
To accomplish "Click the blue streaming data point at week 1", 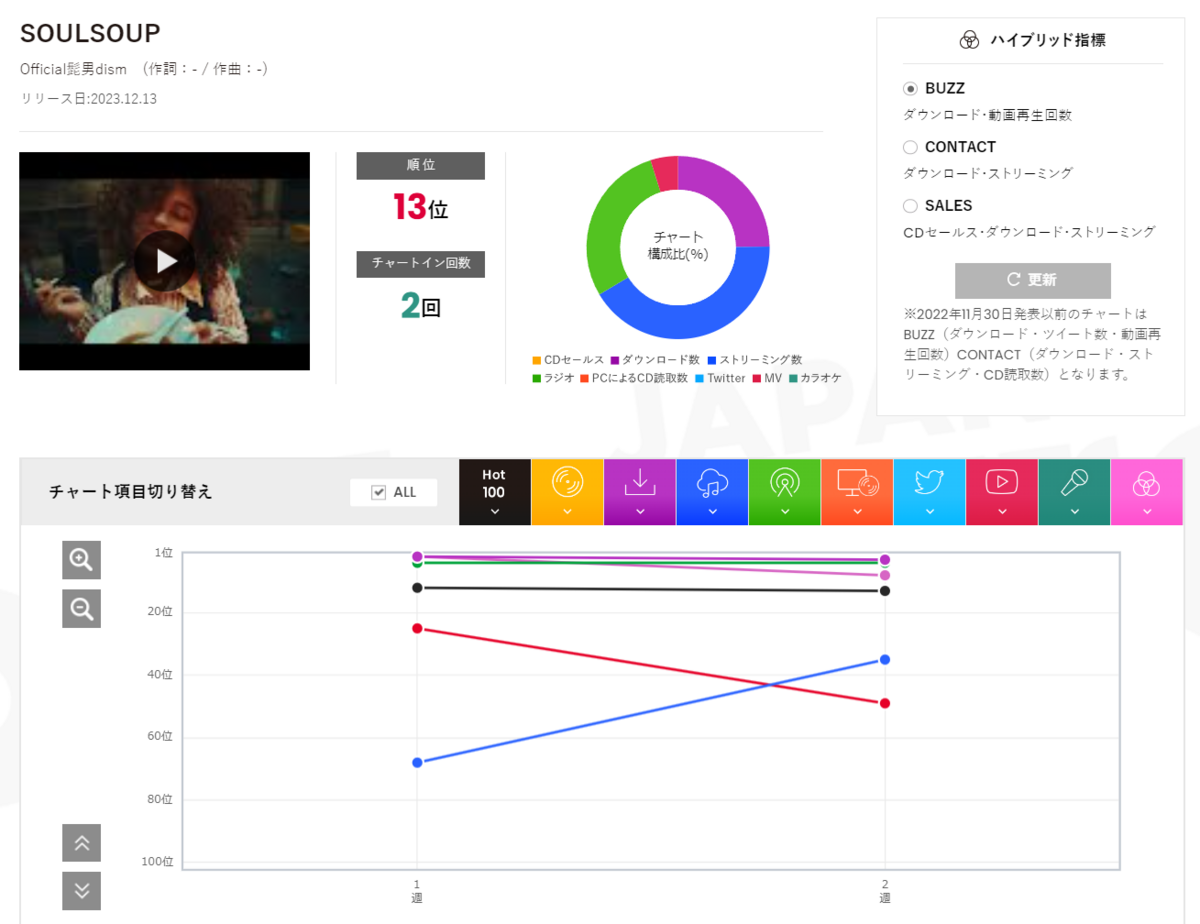I will [x=417, y=762].
